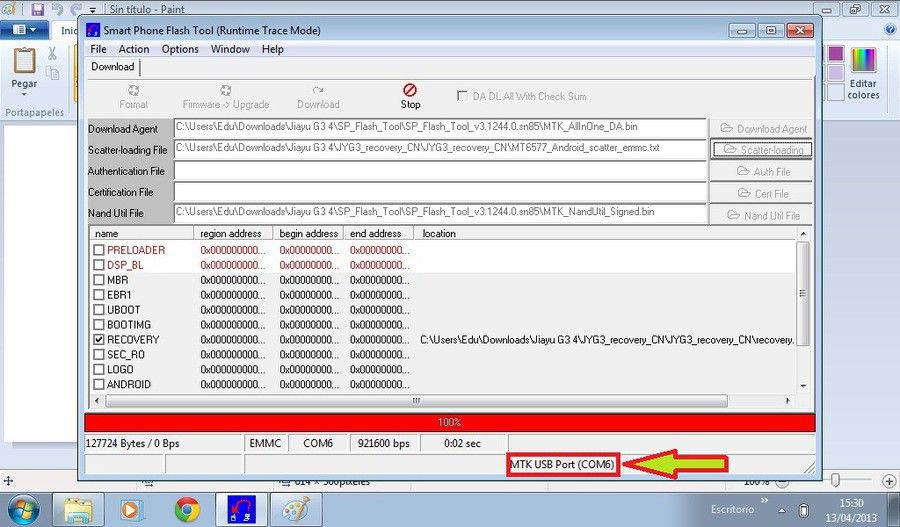Show hidden tray icons arrow
This screenshot has height=527, width=900.
point(782,510)
